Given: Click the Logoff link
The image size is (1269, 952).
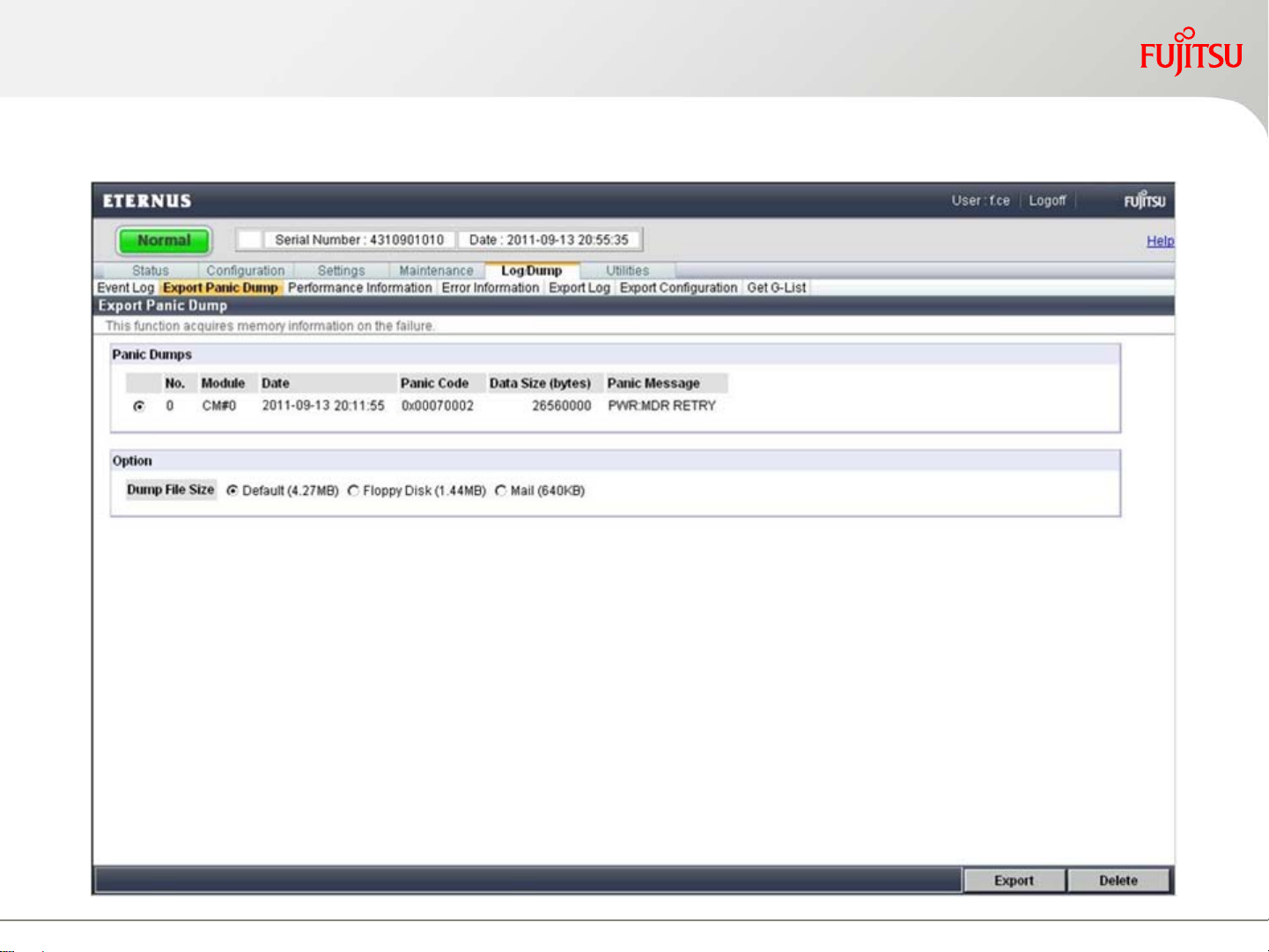Looking at the screenshot, I should point(1047,201).
